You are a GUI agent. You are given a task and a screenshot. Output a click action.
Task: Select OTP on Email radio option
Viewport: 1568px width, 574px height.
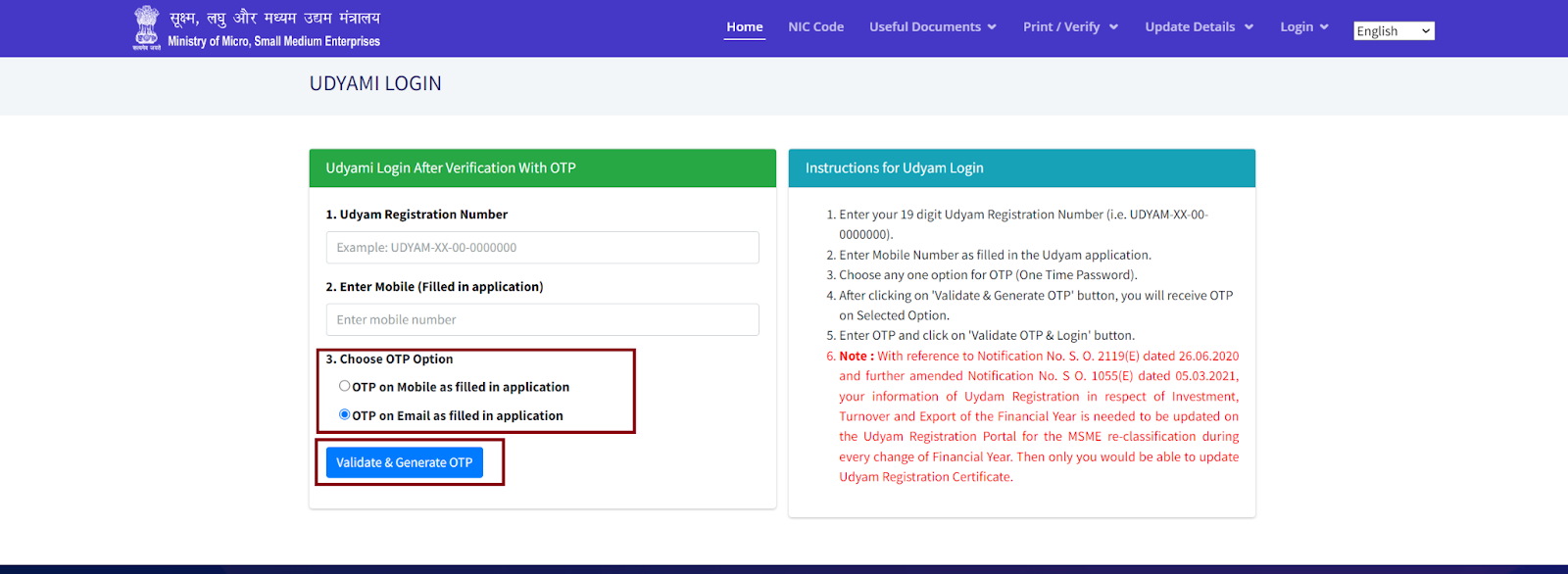(x=345, y=414)
